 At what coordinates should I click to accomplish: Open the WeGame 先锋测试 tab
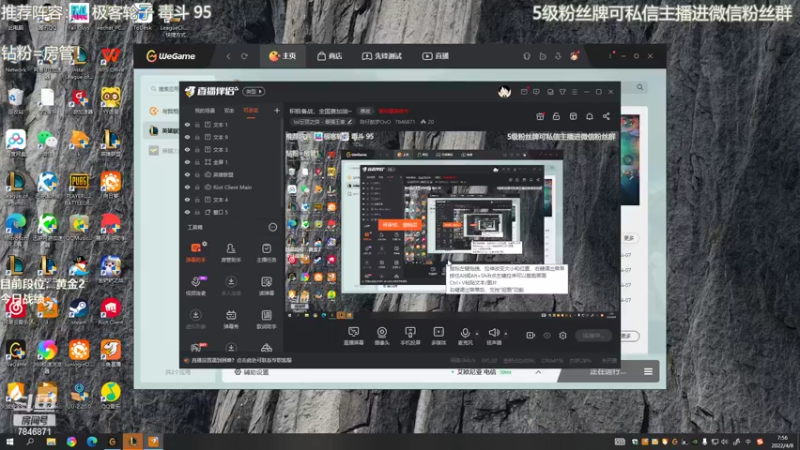coord(382,56)
